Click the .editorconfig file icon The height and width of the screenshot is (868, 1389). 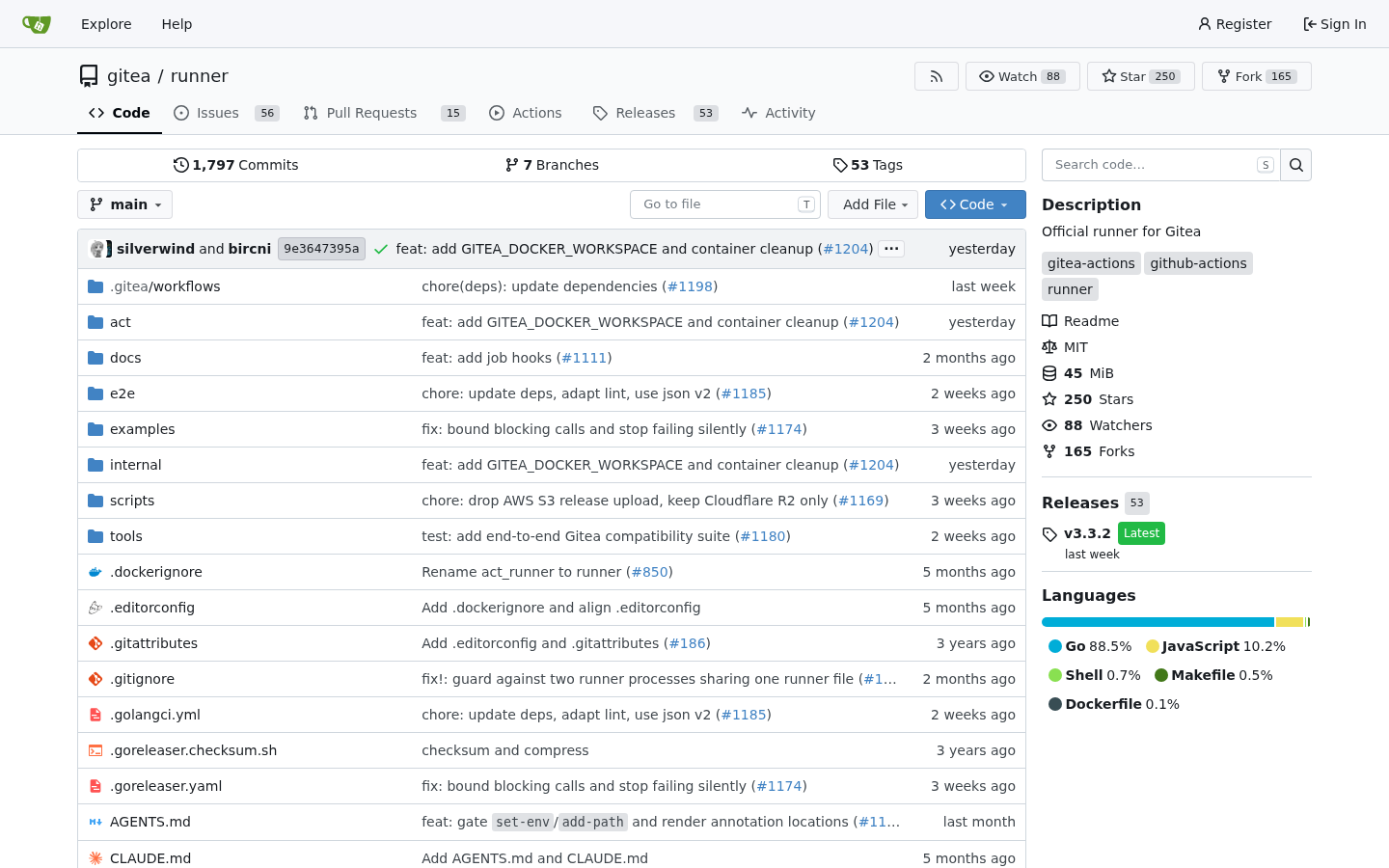[x=95, y=608]
